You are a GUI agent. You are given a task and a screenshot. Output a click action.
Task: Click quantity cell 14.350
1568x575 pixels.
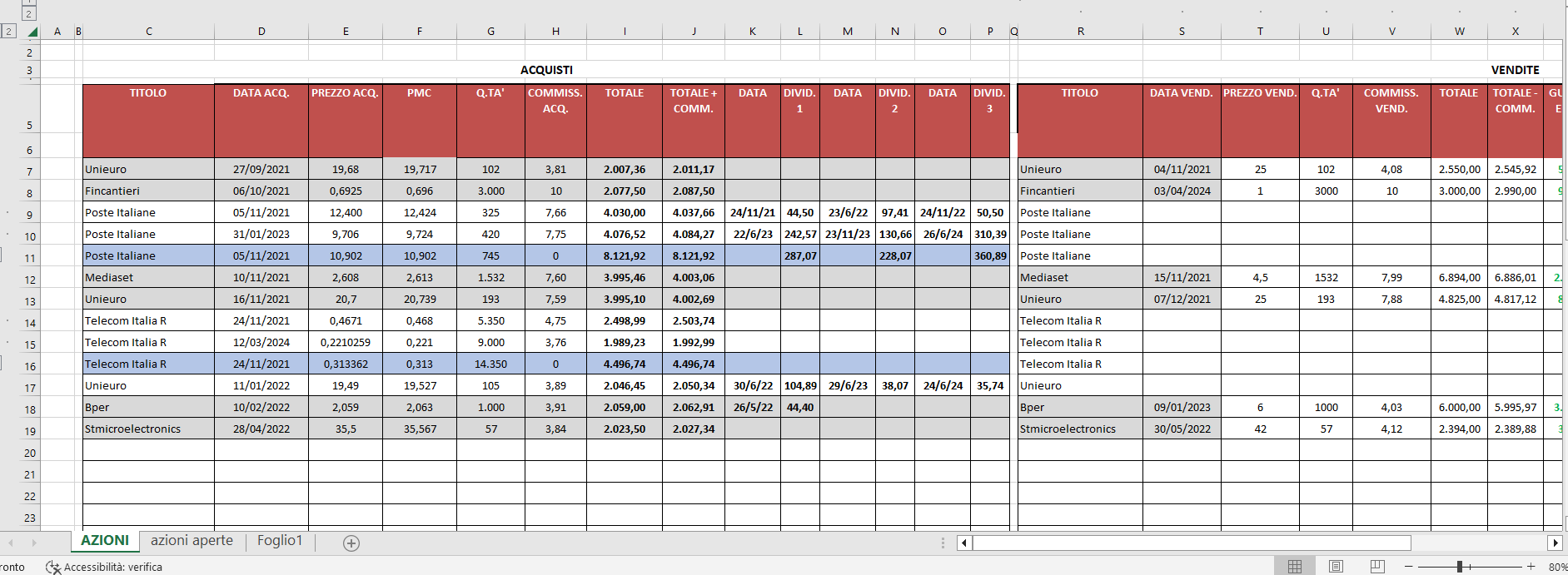[x=491, y=364]
